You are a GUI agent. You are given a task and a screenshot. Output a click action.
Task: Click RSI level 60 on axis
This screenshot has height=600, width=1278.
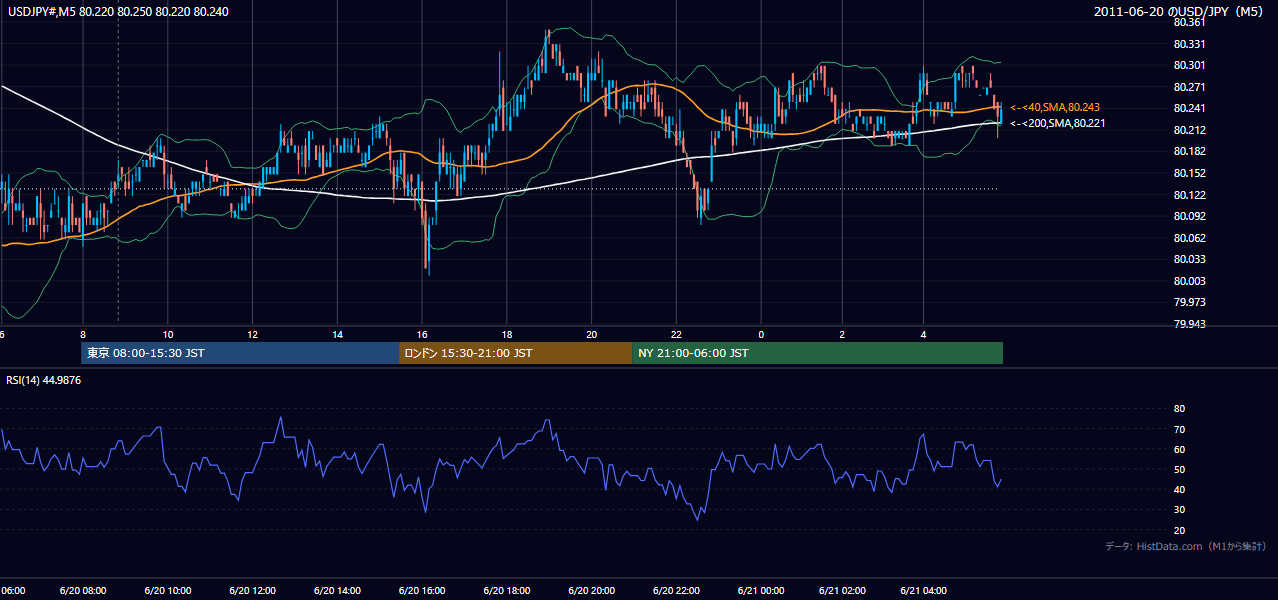point(1180,449)
